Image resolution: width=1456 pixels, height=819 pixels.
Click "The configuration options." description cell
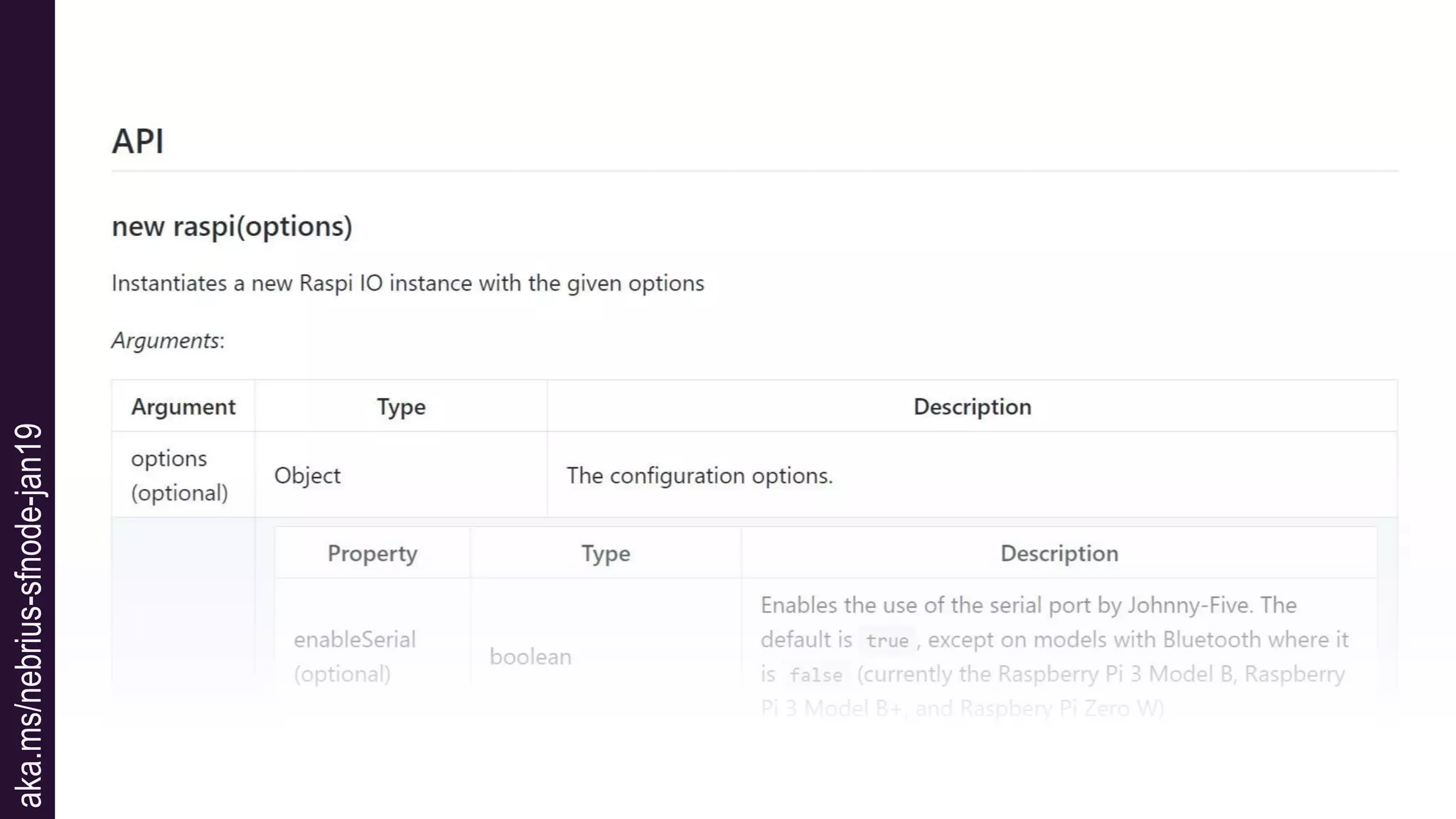pyautogui.click(x=699, y=475)
